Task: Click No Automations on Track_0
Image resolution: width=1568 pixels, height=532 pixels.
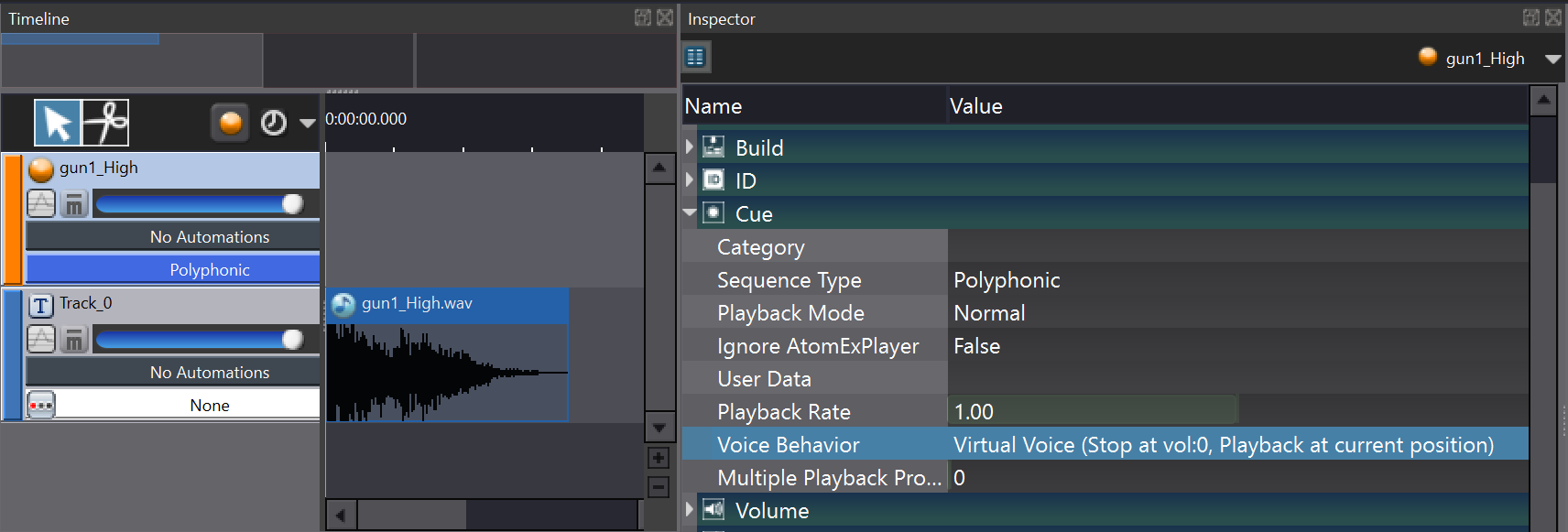Action: tap(173, 373)
